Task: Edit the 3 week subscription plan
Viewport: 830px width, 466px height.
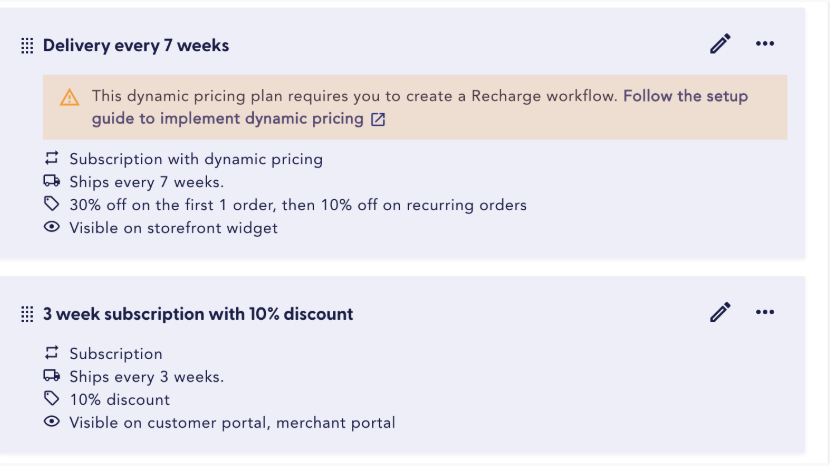Action: [x=720, y=312]
